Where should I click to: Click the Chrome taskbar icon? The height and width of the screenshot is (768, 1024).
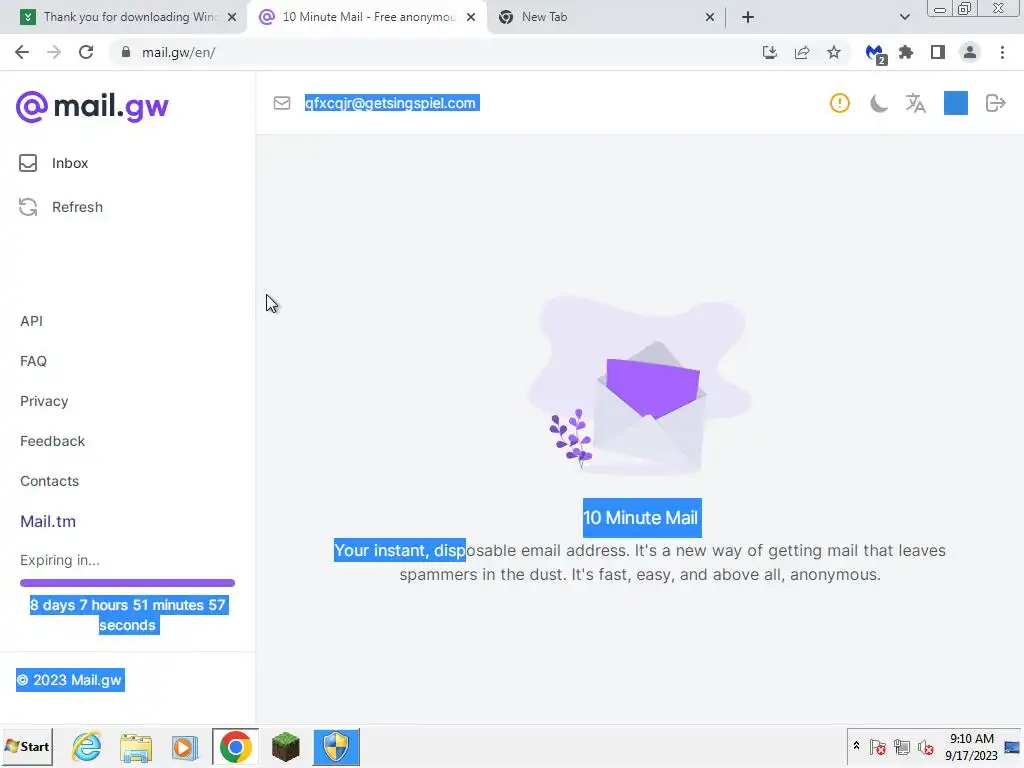tap(236, 747)
